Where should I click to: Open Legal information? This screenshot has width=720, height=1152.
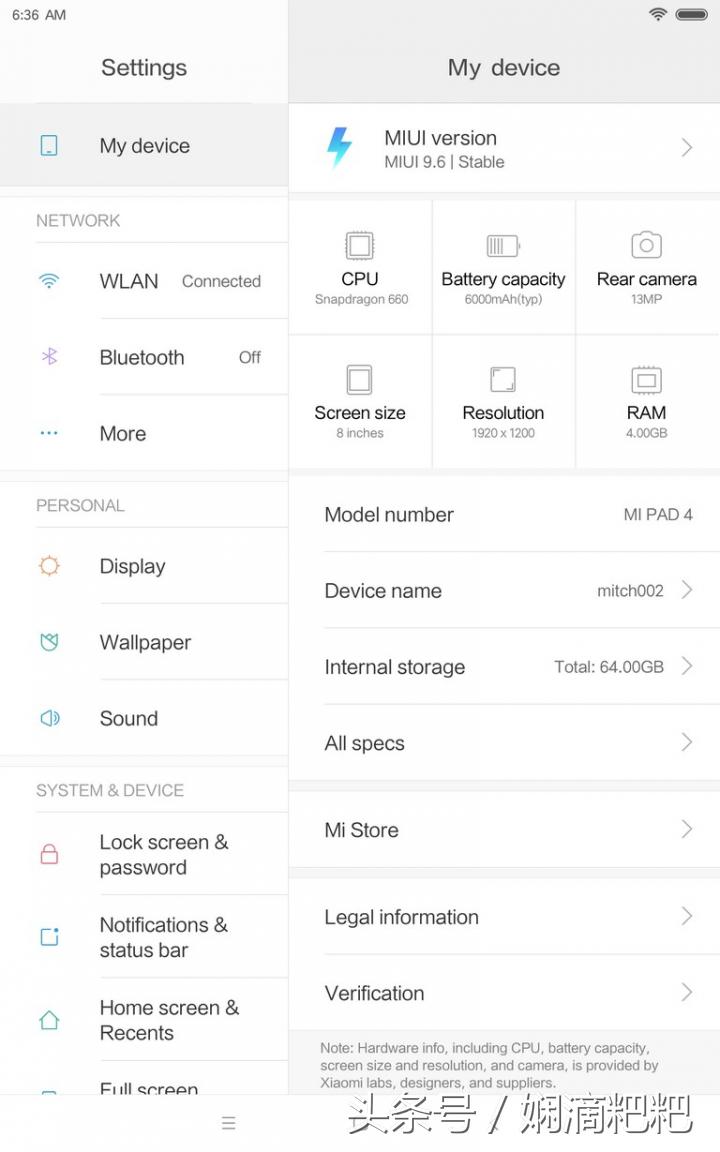401,917
